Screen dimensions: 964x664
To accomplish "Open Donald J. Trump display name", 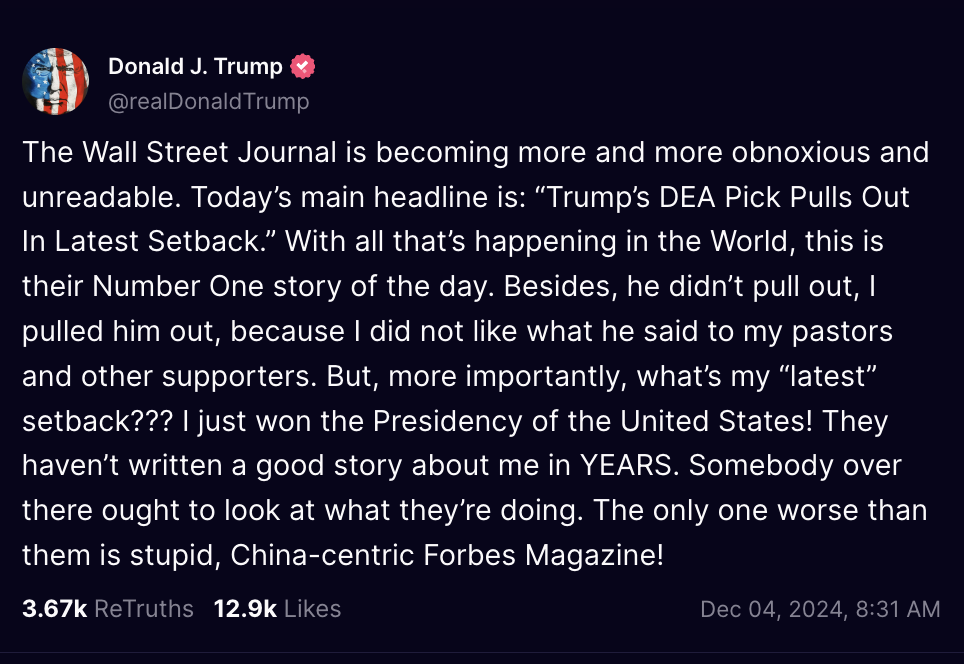I will tap(196, 66).
